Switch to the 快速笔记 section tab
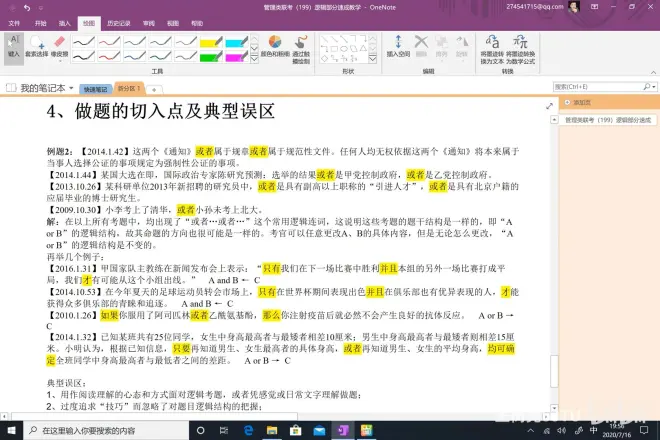 click(x=94, y=88)
